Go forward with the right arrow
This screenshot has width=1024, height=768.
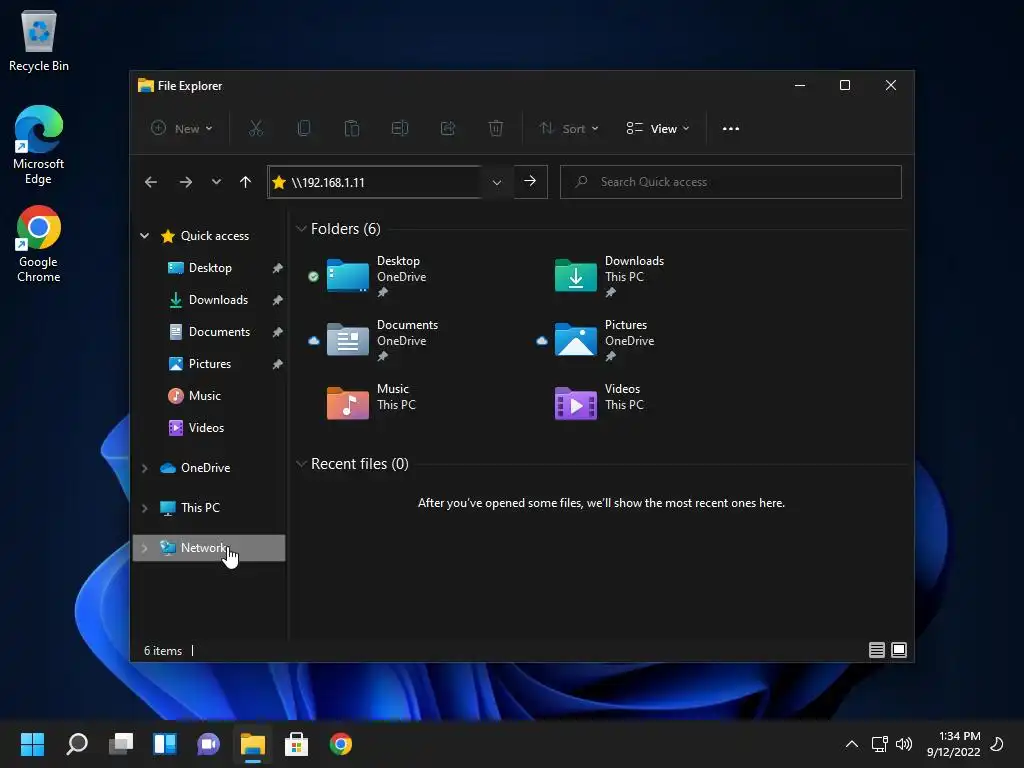pyautogui.click(x=185, y=182)
